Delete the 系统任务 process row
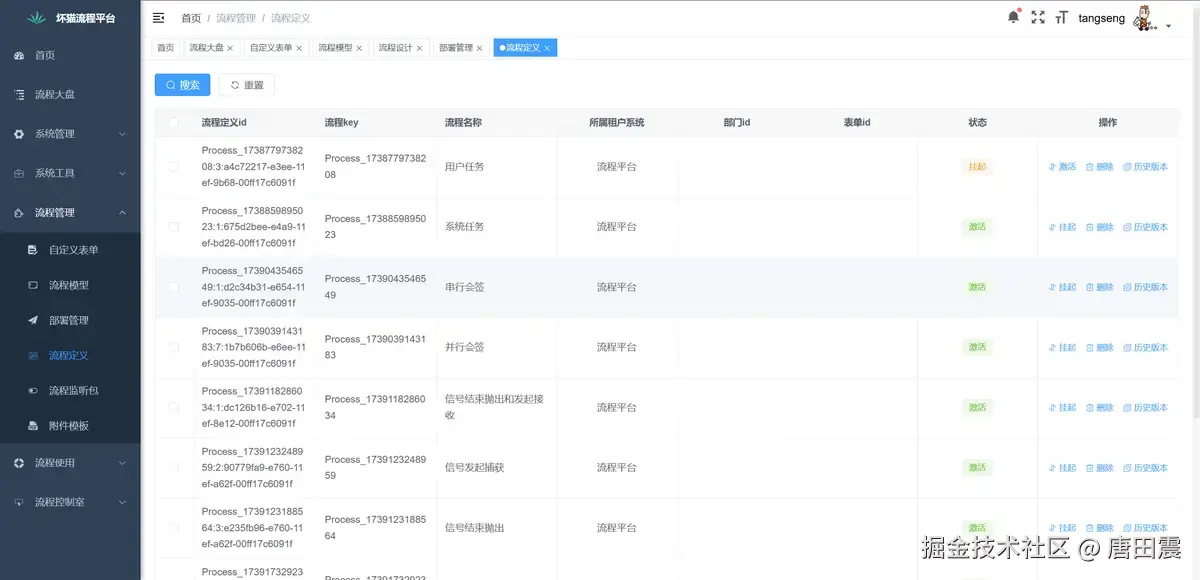This screenshot has height=580, width=1200. [1099, 227]
